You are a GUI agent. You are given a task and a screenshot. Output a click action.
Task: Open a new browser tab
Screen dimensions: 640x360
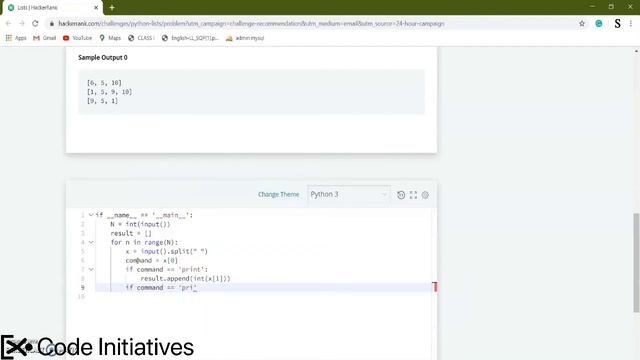pos(112,7)
